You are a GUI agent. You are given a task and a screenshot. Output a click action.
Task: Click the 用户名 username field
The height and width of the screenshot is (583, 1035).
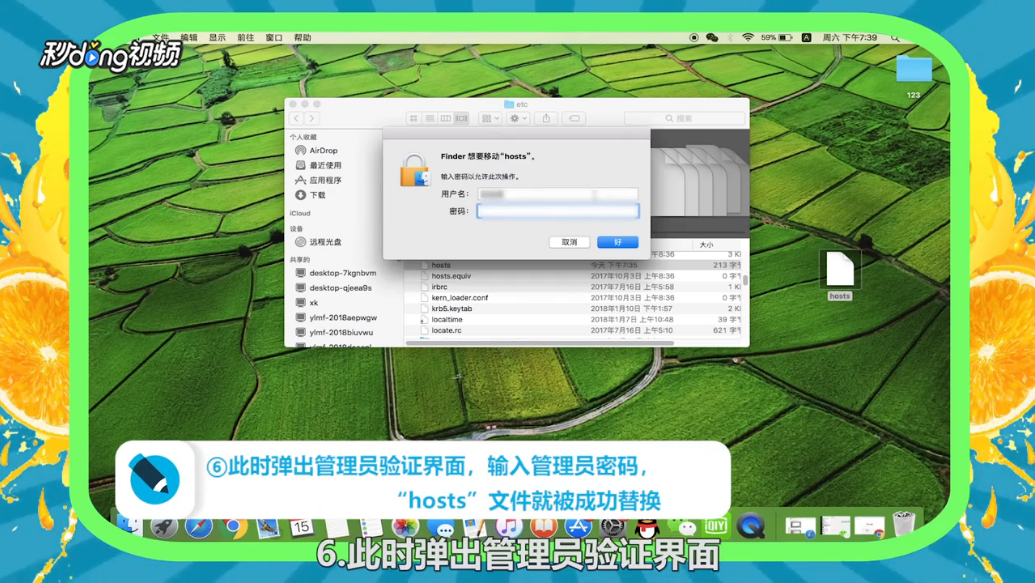tap(558, 194)
